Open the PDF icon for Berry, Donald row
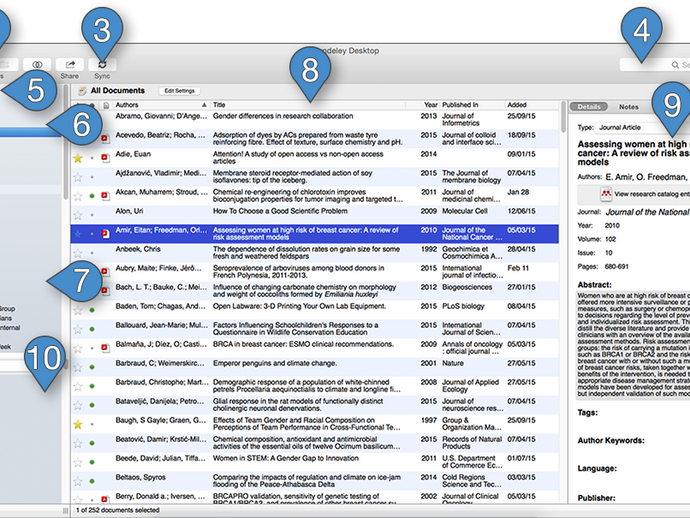 pyautogui.click(x=105, y=500)
